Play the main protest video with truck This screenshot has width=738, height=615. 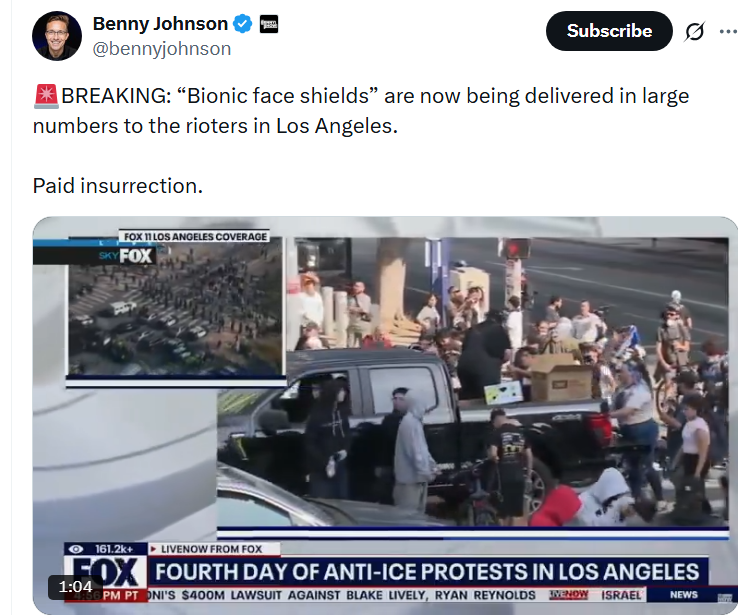(473, 382)
